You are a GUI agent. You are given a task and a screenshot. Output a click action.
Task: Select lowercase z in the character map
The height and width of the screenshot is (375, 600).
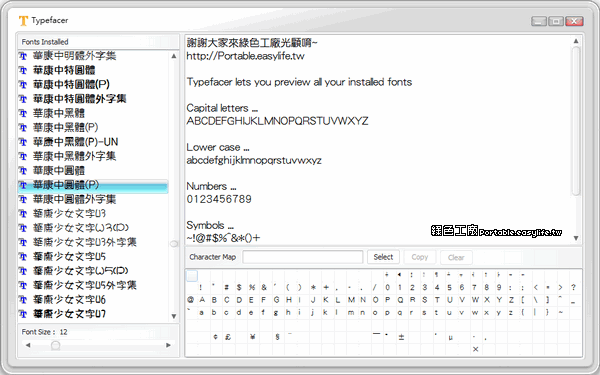click(511, 313)
